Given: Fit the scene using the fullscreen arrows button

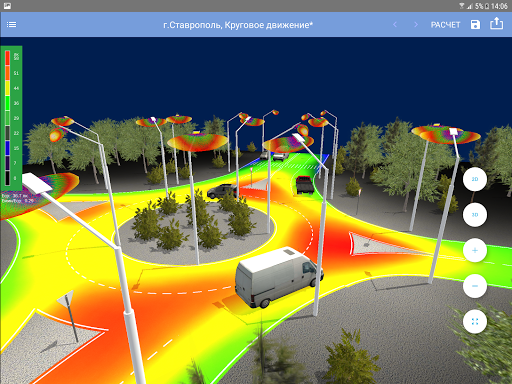Looking at the screenshot, I should point(475,321).
